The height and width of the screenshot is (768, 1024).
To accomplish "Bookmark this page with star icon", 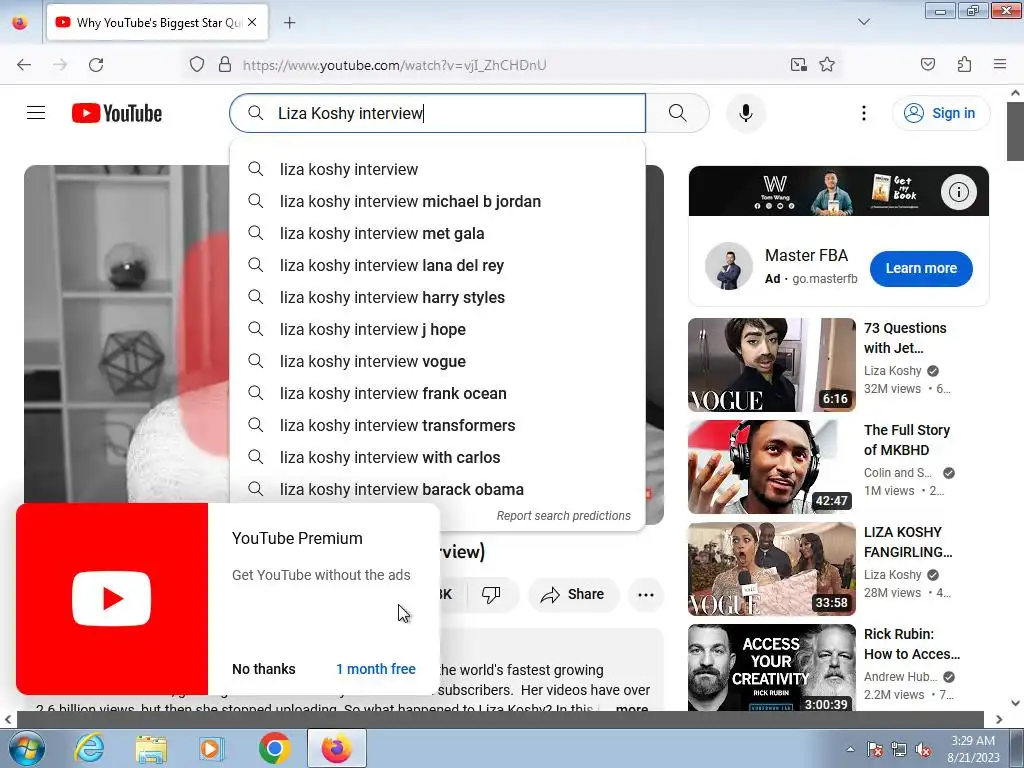I will (x=827, y=64).
